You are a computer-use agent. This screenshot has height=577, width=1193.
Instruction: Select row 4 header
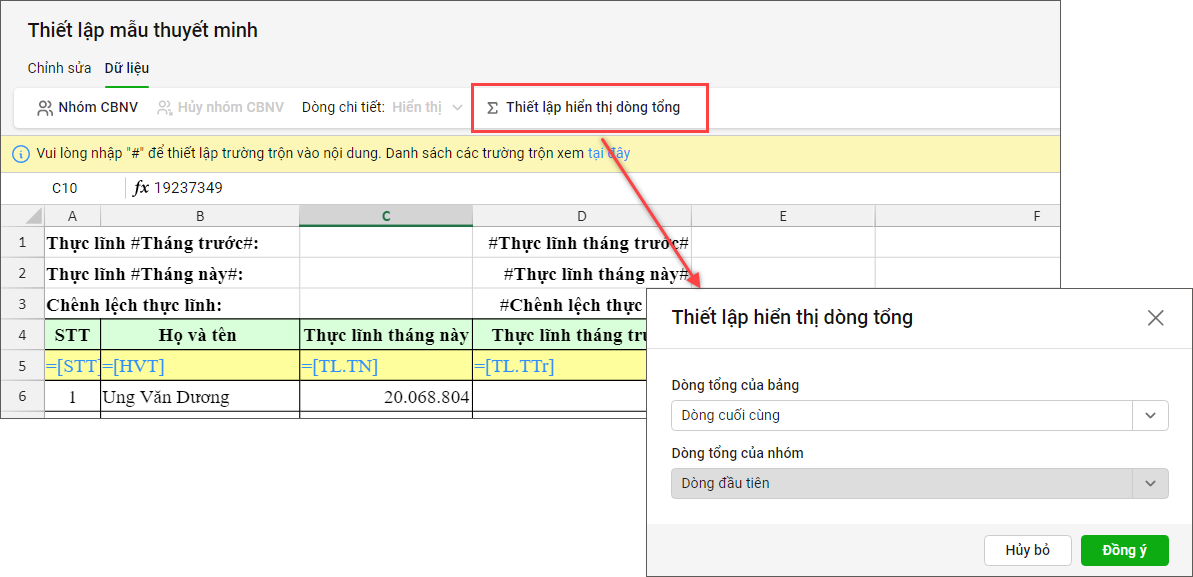point(22,335)
